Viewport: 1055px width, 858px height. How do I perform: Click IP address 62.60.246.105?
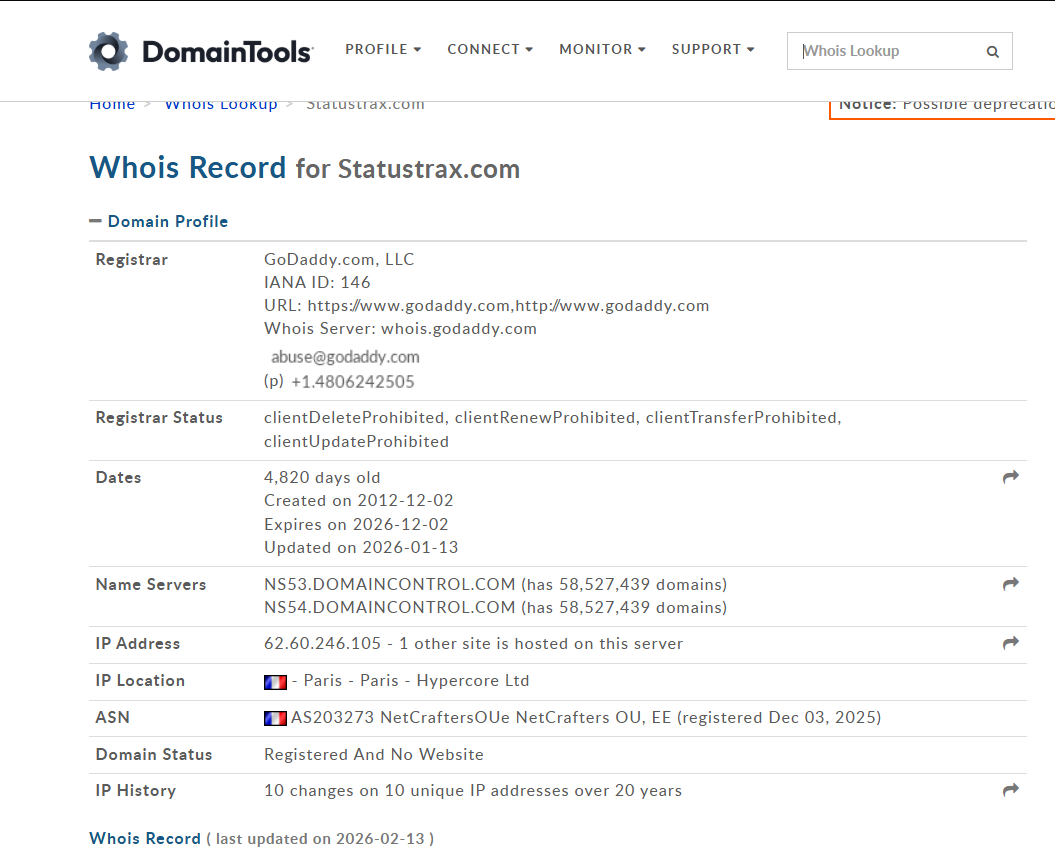[322, 643]
